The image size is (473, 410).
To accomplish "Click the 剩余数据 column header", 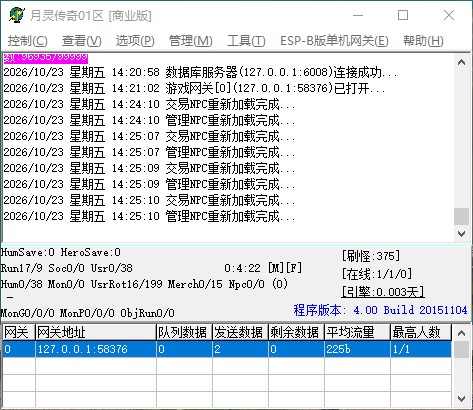I will [296, 332].
